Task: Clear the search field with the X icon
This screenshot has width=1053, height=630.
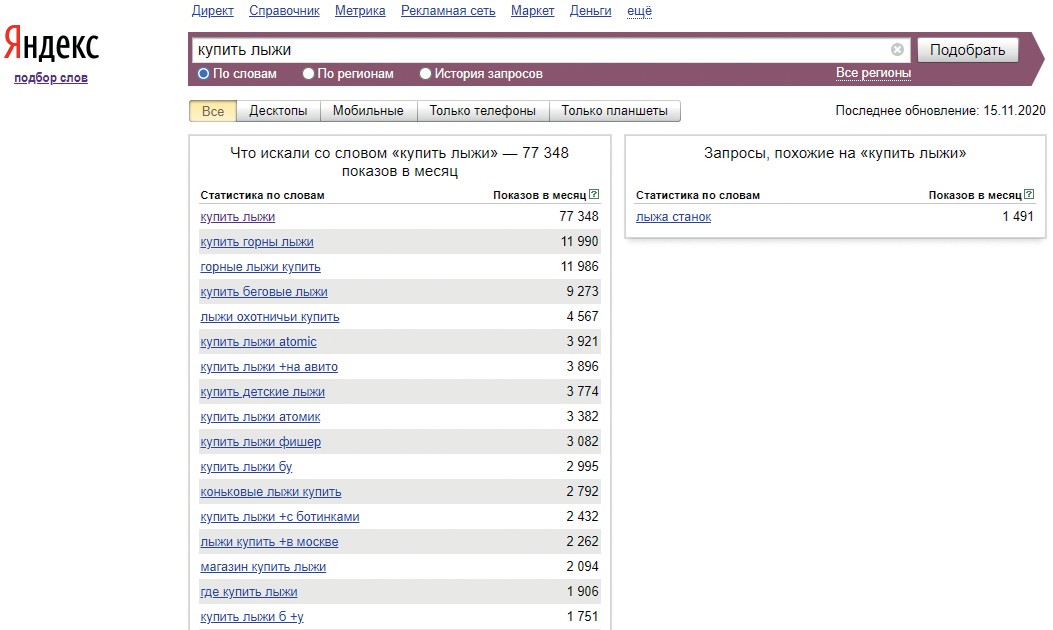Action: [x=897, y=49]
